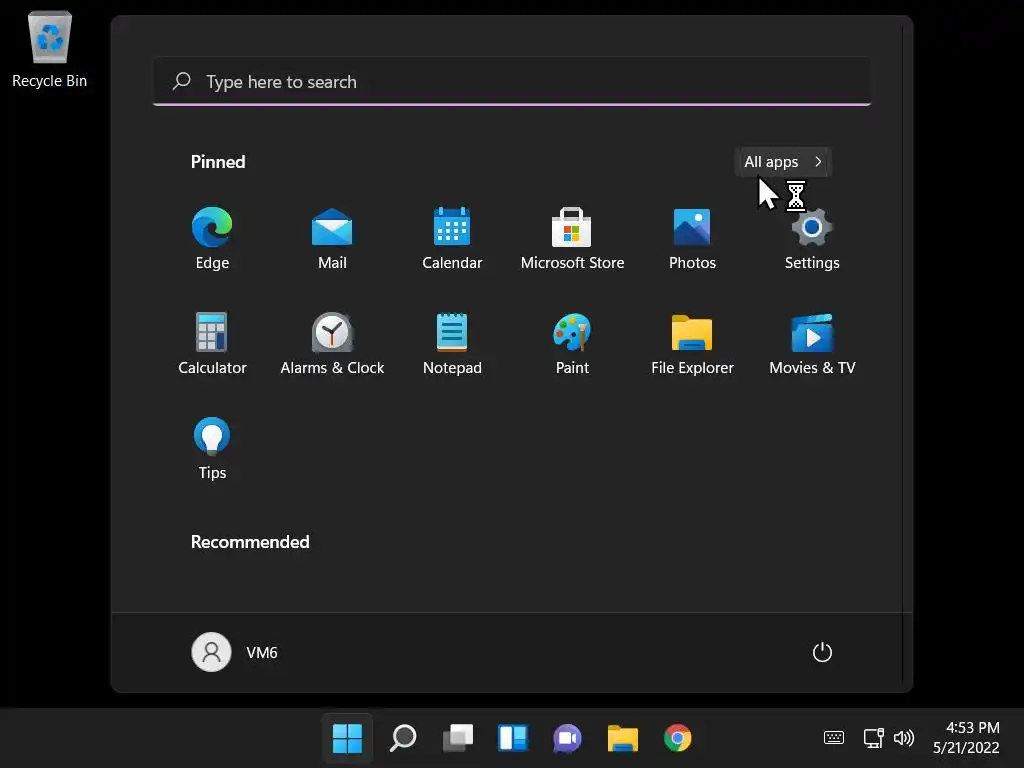
Task: Click the Type here to search field
Action: pyautogui.click(x=512, y=82)
